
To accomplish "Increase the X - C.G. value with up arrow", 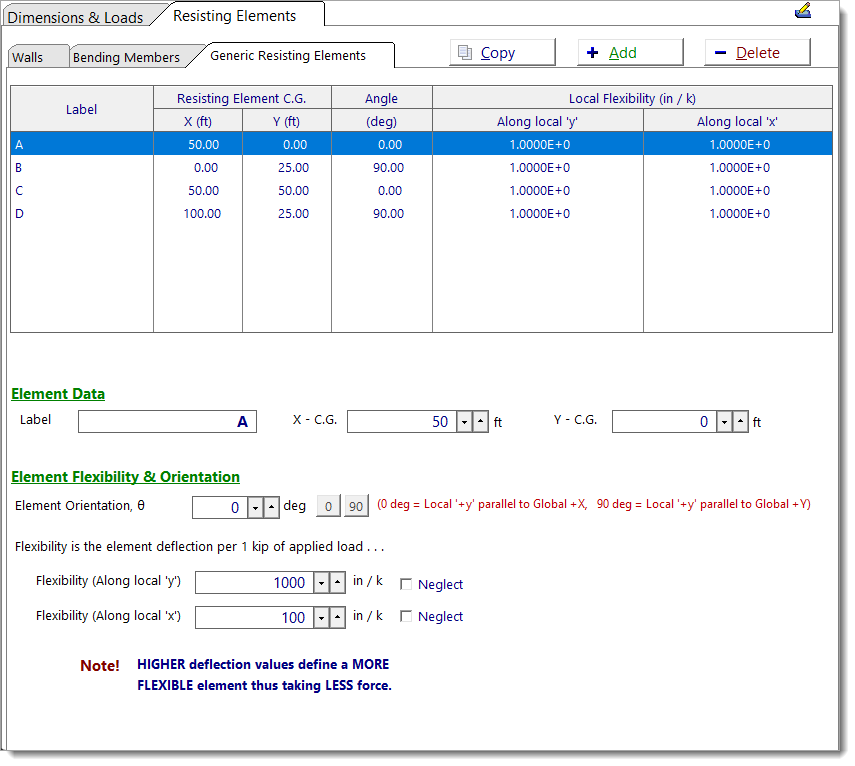I will (480, 422).
